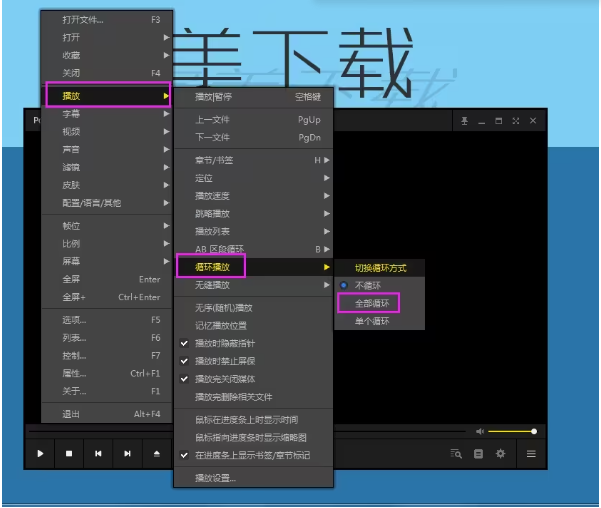Click the Play button in control bar
The image size is (601, 508).
tap(41, 454)
